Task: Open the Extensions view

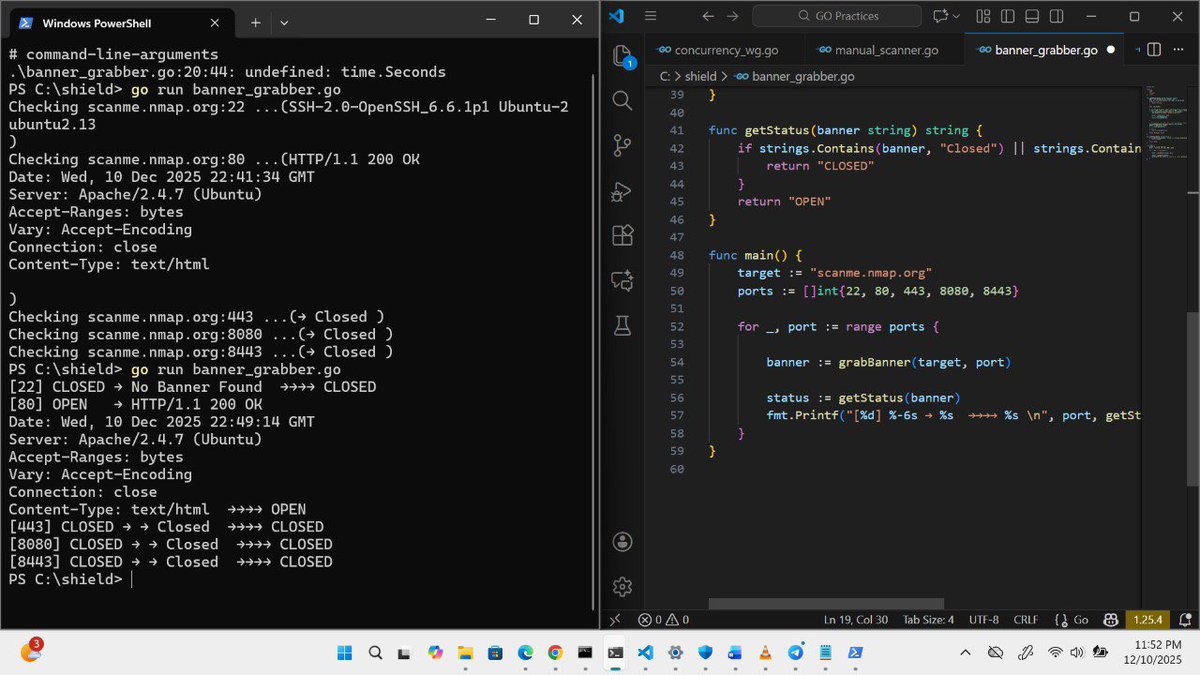Action: [621, 235]
